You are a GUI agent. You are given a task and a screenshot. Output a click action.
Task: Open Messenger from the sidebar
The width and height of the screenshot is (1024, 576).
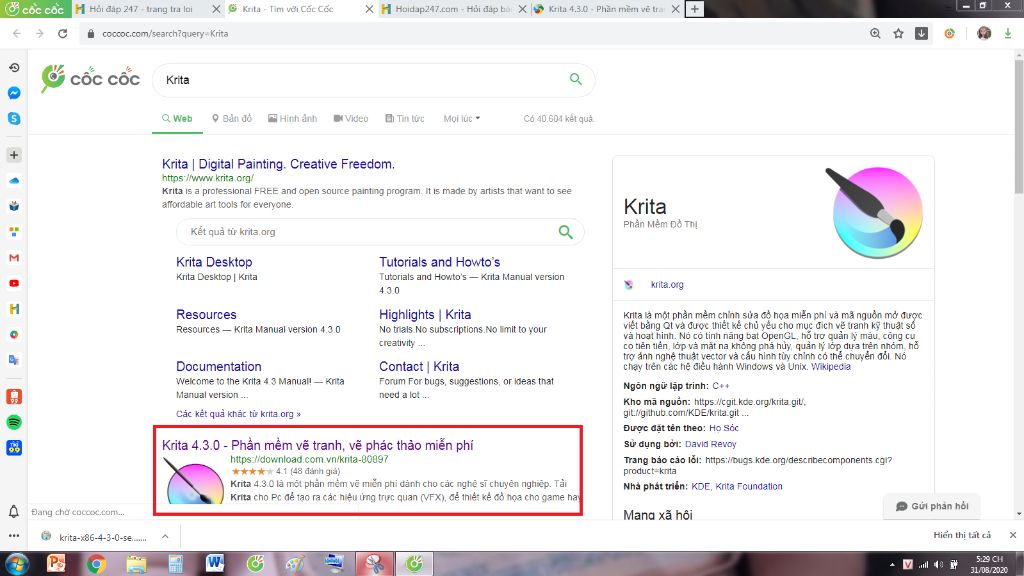point(14,93)
